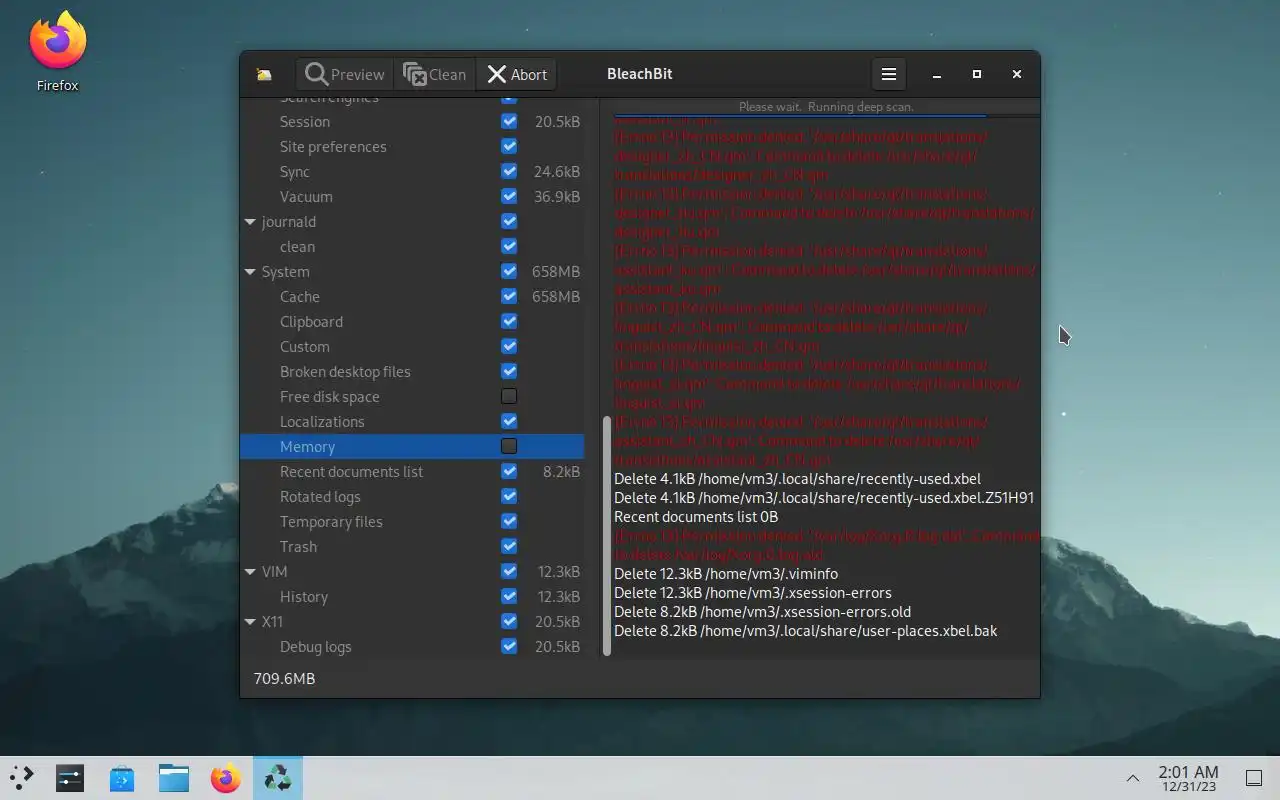
Task: Launch Discover software center from taskbar
Action: 122,778
